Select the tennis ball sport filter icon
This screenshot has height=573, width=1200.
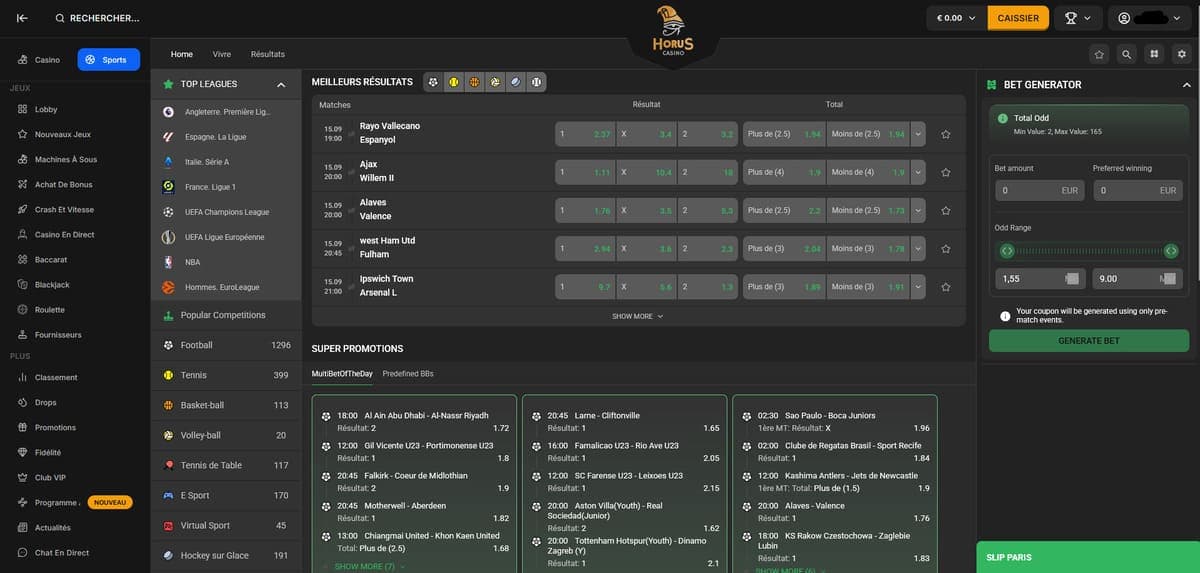coord(454,82)
